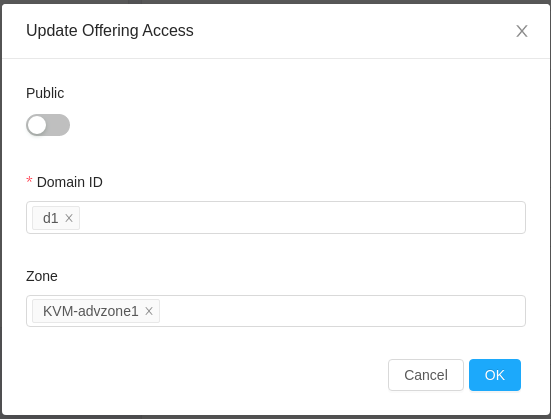This screenshot has height=419, width=551.
Task: Remove the KVM-advzone1 zone tag
Action: 149,311
